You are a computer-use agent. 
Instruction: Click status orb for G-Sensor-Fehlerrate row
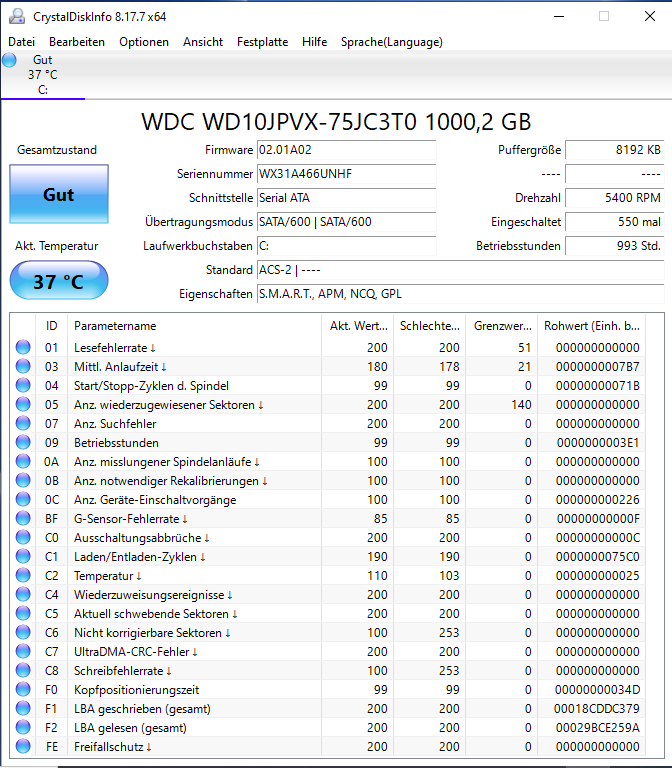[23, 518]
